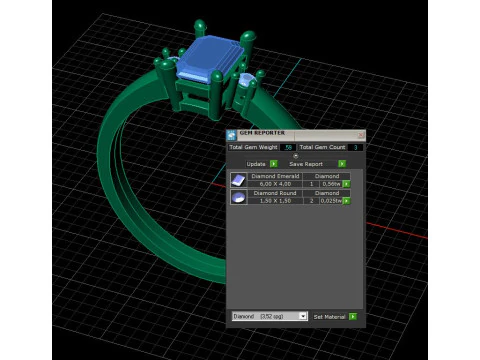The width and height of the screenshot is (480, 360).
Task: Select the Diamond Emerald gem thumbnail
Action: pyautogui.click(x=239, y=180)
